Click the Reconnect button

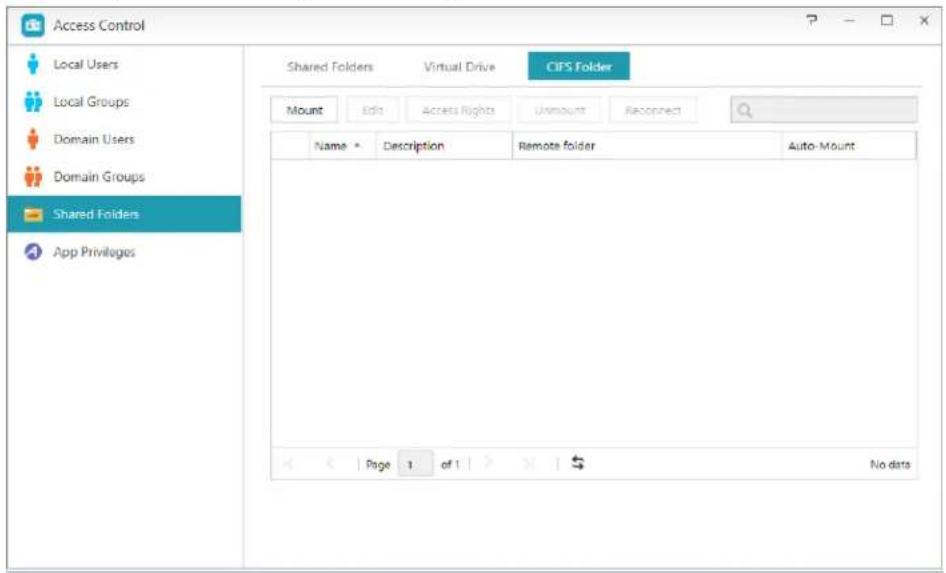point(653,110)
